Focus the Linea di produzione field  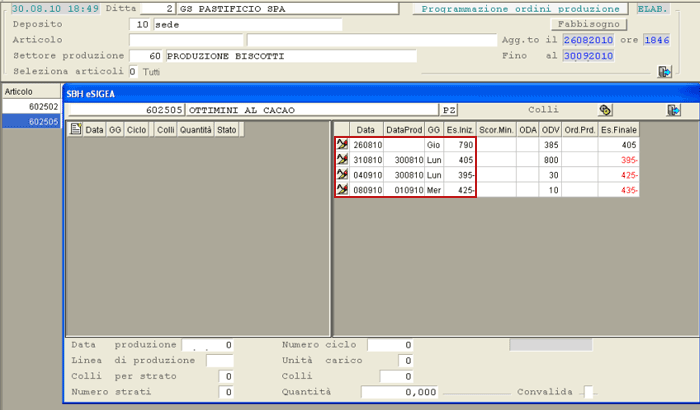click(218, 360)
